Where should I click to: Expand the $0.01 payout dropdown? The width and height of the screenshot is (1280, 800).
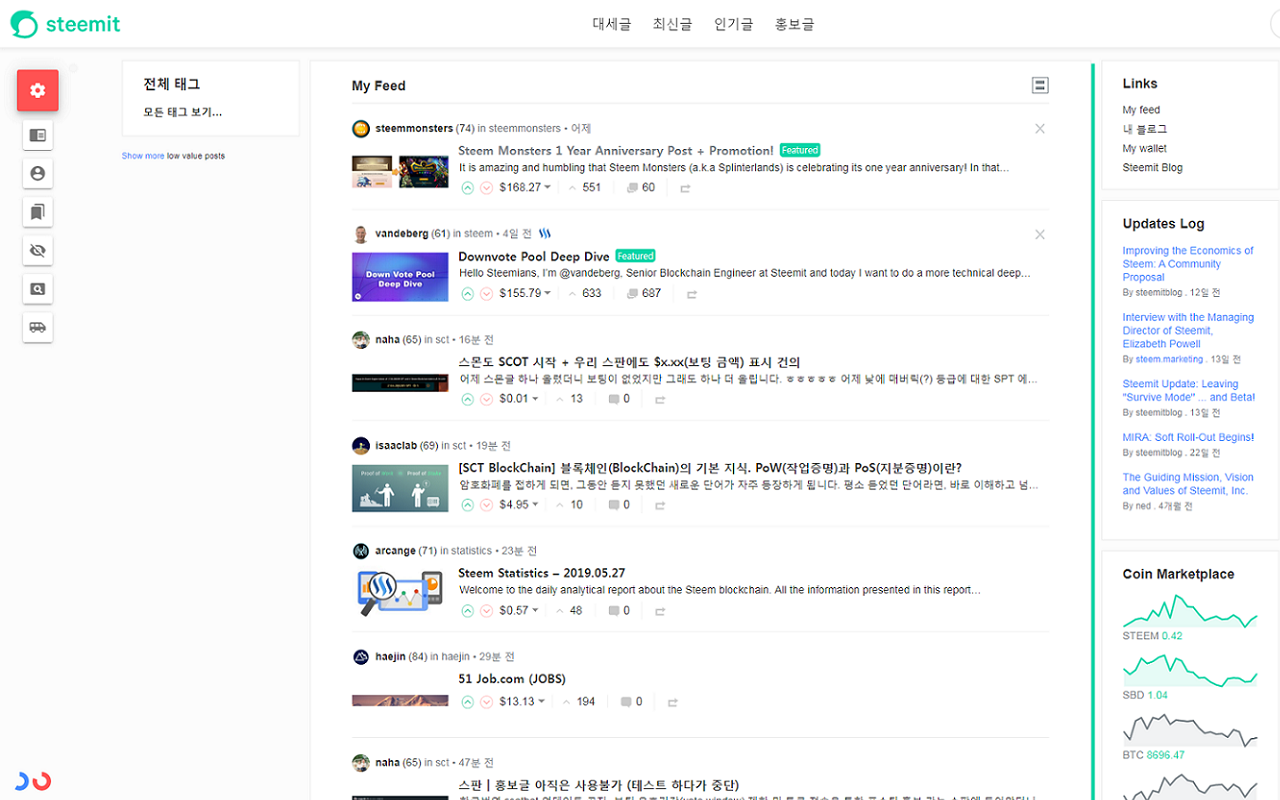519,399
